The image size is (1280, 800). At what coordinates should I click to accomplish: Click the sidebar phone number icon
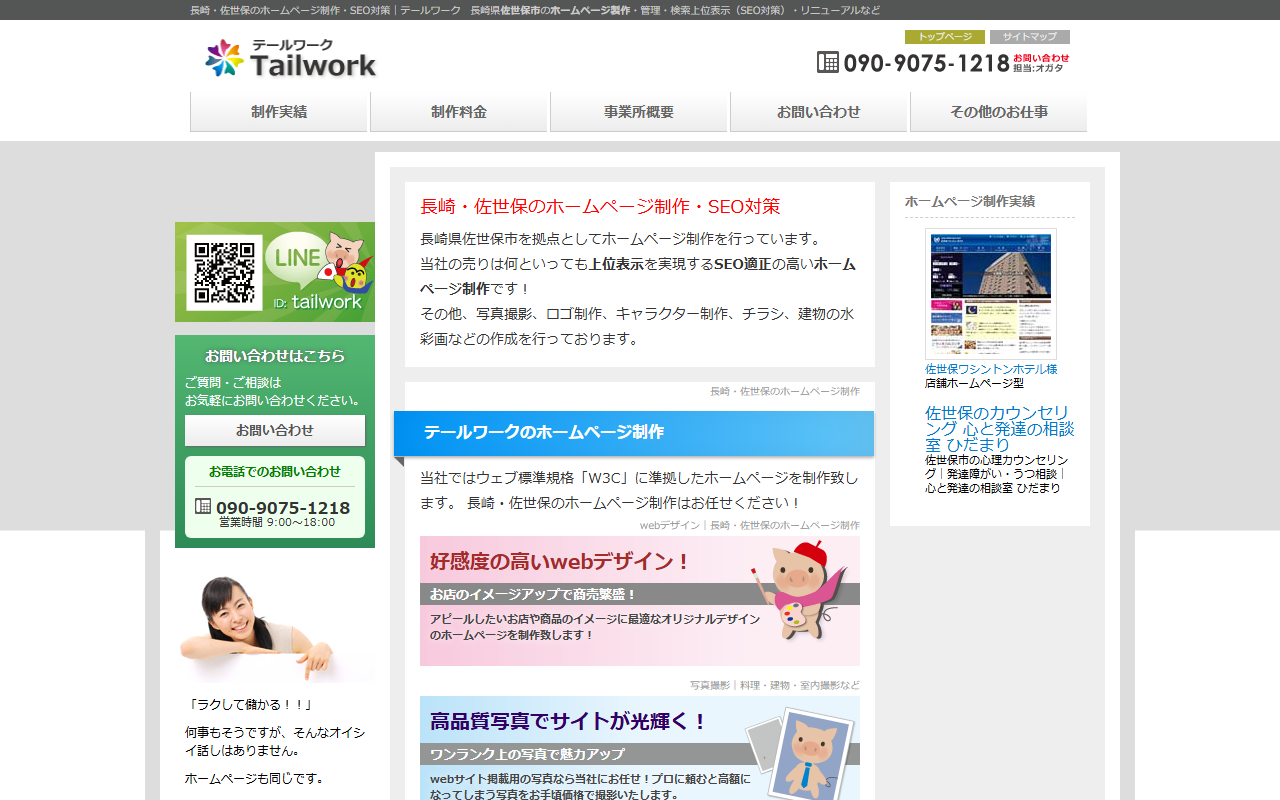[203, 507]
